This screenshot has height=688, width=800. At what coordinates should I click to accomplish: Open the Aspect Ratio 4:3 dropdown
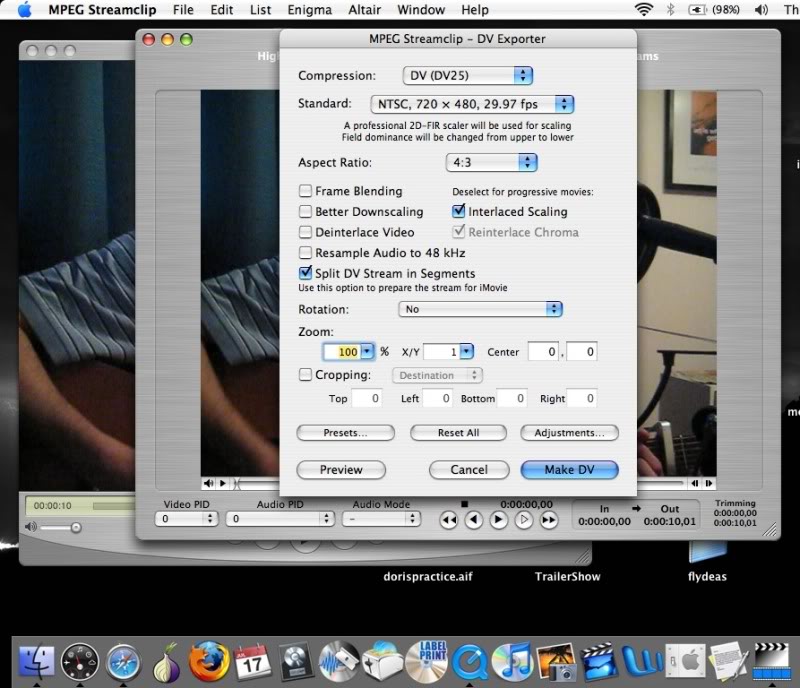click(492, 162)
